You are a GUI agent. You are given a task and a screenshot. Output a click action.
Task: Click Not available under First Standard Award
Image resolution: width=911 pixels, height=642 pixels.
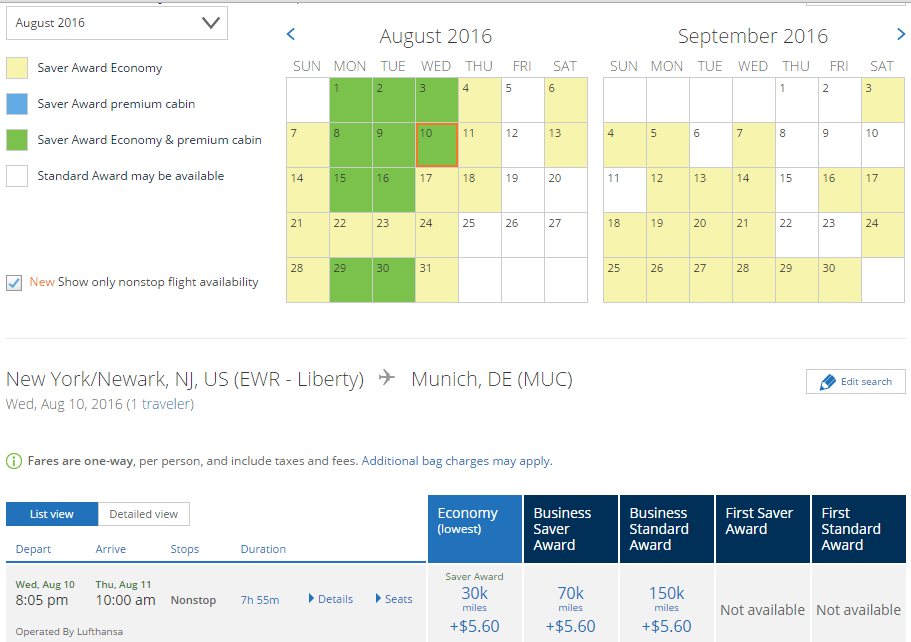(859, 610)
